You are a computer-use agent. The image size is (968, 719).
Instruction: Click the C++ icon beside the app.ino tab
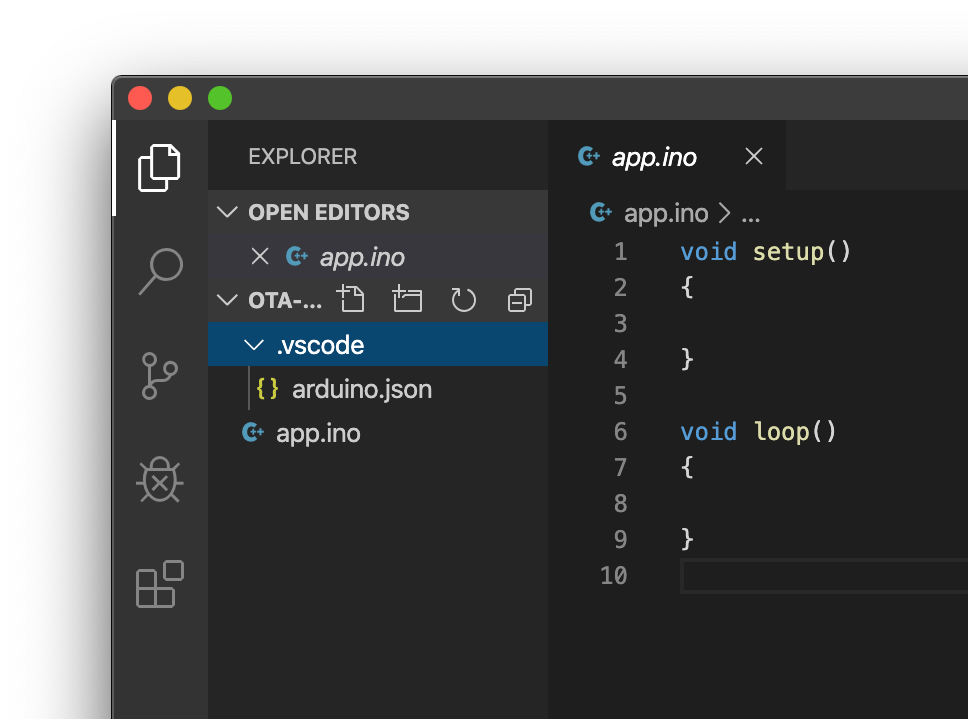click(x=589, y=156)
